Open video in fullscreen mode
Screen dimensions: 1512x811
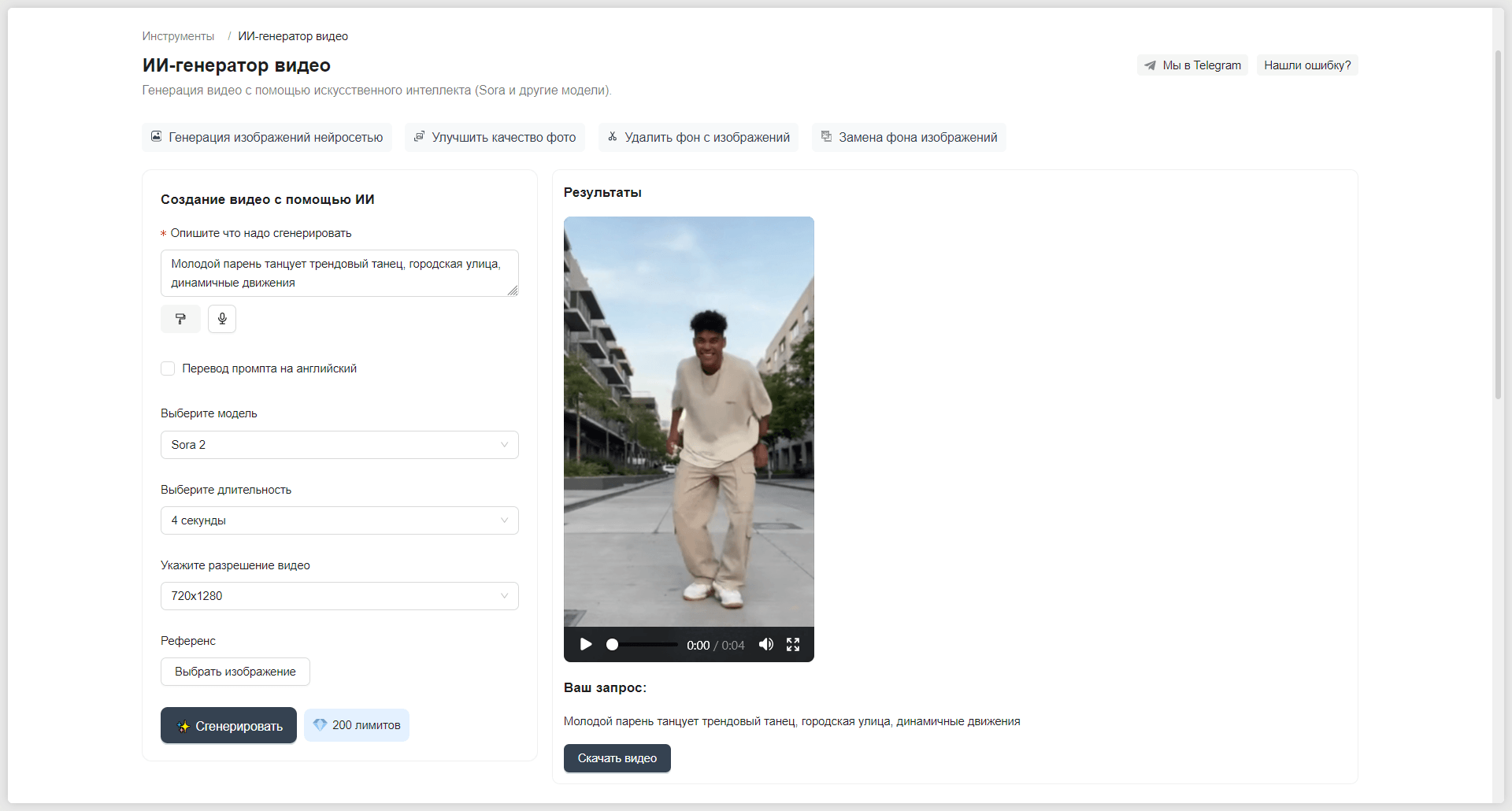click(793, 644)
